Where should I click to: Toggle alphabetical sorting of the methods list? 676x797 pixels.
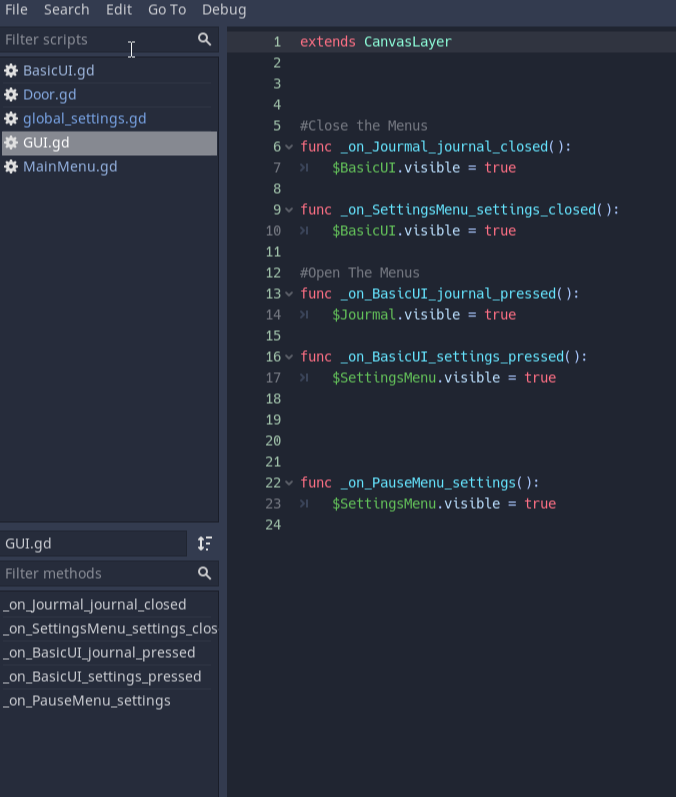tap(204, 543)
